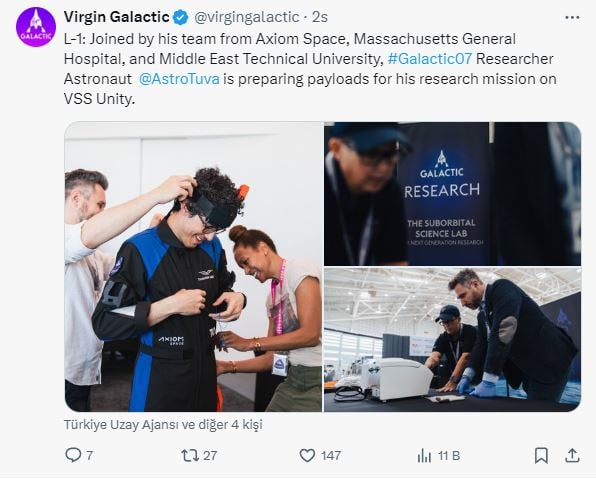Image resolution: width=596 pixels, height=483 pixels.
Task: Click the 2s timestamp
Action: click(320, 17)
